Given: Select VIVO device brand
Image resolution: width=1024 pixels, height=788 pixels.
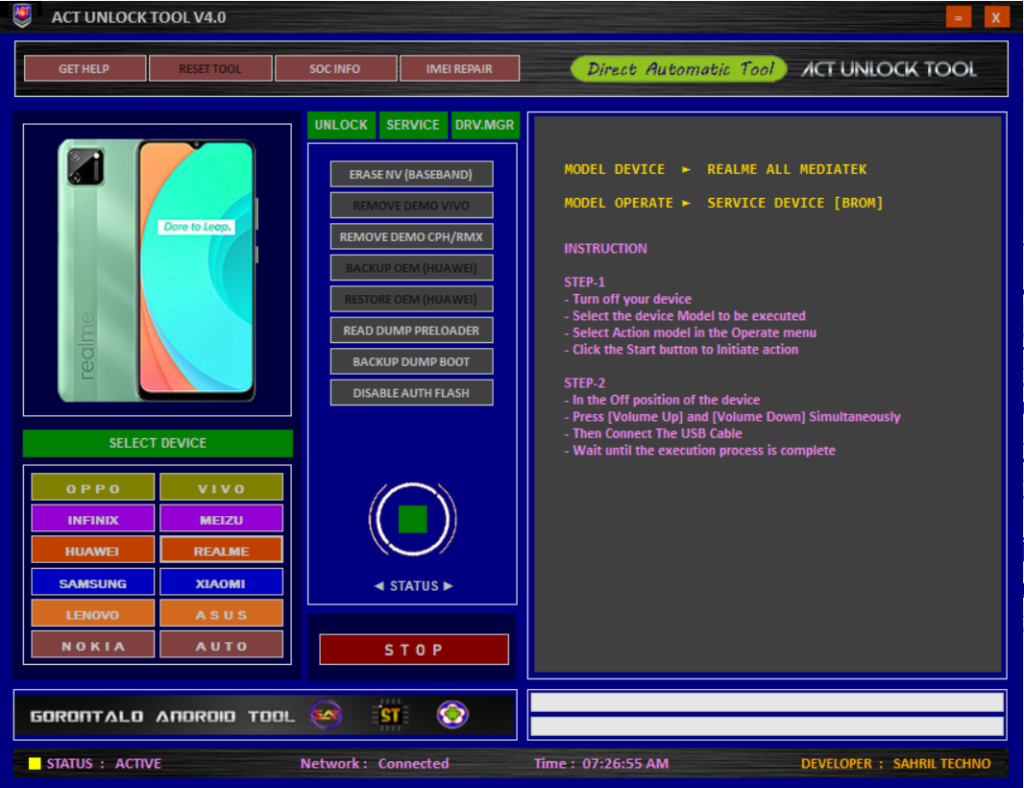Looking at the screenshot, I should point(221,488).
